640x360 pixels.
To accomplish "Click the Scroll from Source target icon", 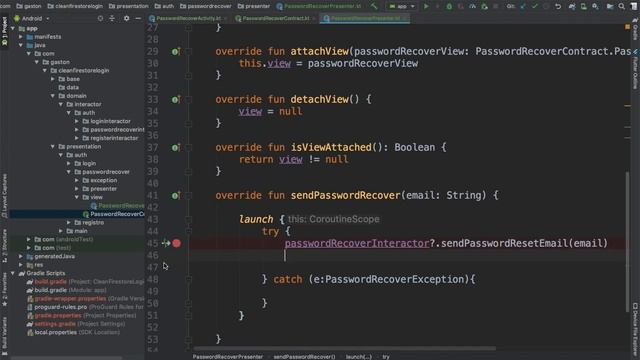I will [100, 18].
